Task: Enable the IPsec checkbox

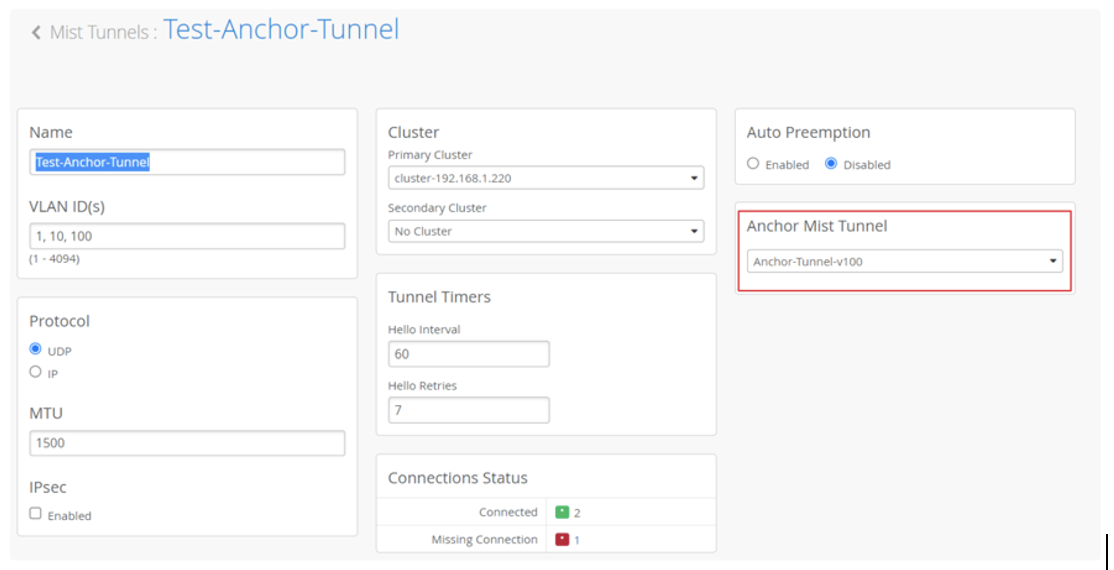Action: point(36,514)
